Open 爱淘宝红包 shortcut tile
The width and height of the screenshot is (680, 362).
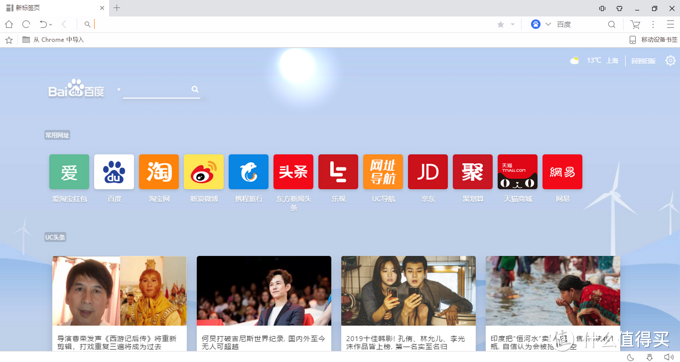(x=69, y=172)
